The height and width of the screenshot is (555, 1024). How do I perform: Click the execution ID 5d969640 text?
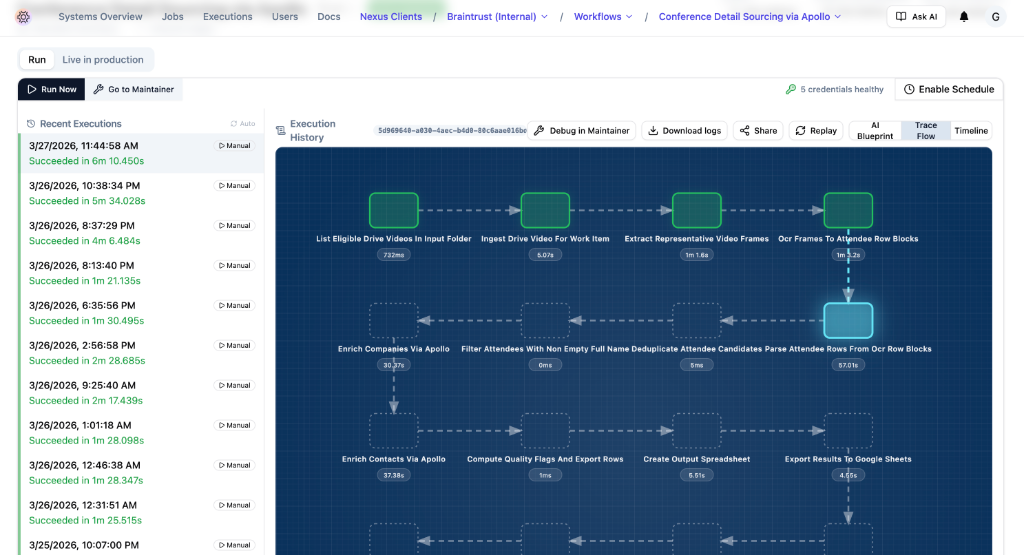(452, 131)
